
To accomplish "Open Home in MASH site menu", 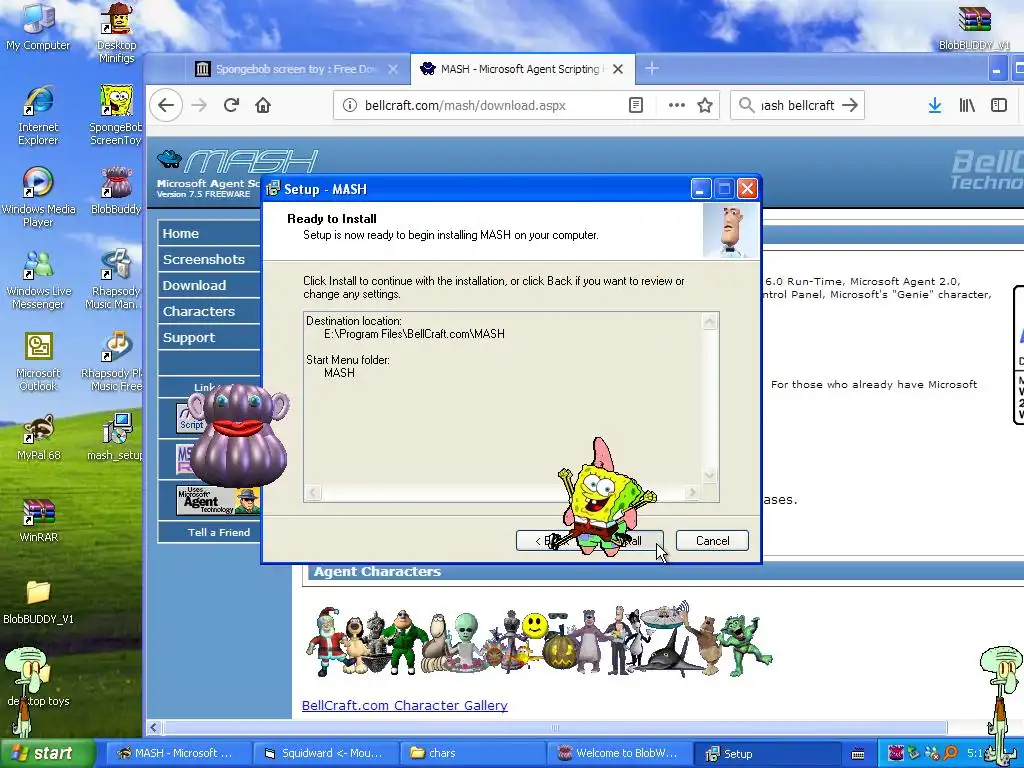I will click(x=209, y=233).
